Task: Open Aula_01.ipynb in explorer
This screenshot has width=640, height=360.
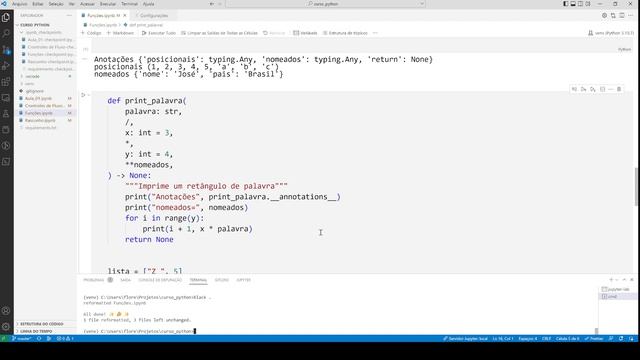Action: [x=38, y=98]
